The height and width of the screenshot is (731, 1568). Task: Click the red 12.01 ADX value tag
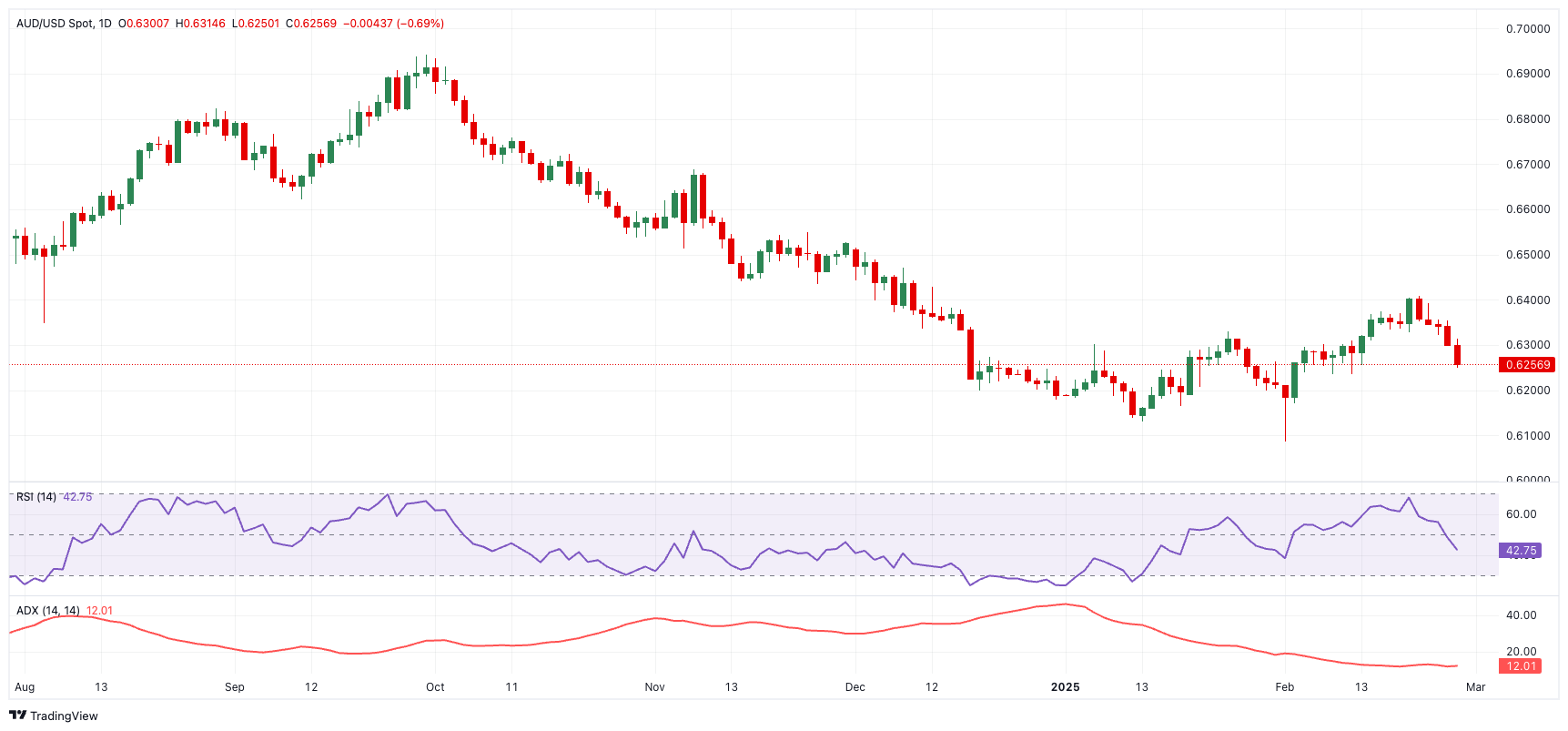point(1521,666)
